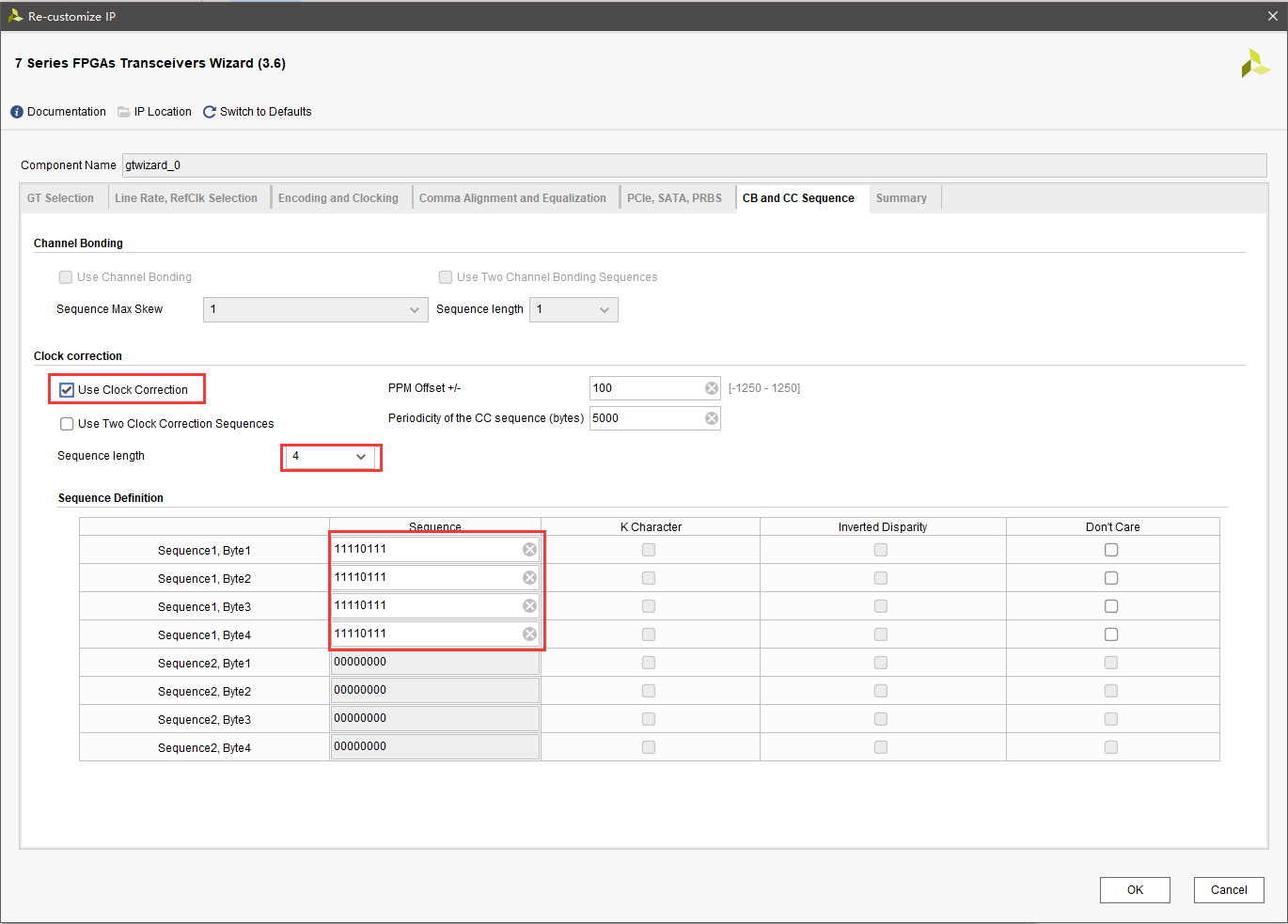Switch to GT Selection tab

coord(60,198)
